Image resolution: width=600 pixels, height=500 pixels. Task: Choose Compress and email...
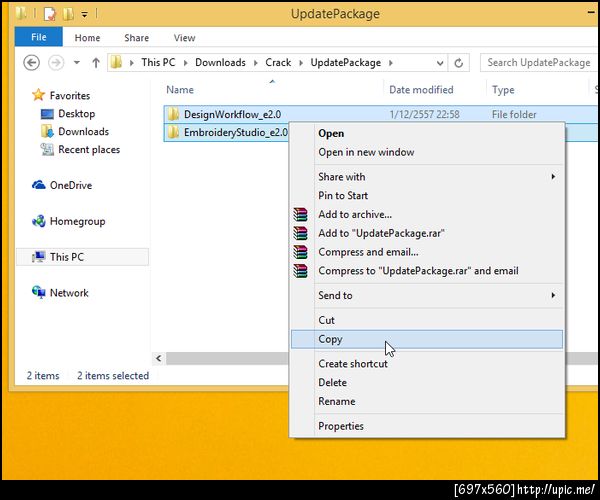[x=427, y=252]
